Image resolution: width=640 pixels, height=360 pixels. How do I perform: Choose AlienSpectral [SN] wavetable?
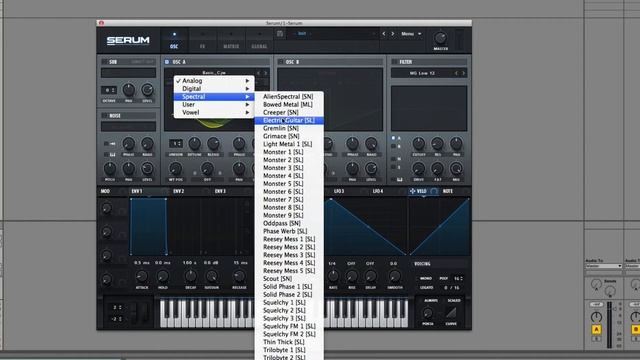[289, 97]
